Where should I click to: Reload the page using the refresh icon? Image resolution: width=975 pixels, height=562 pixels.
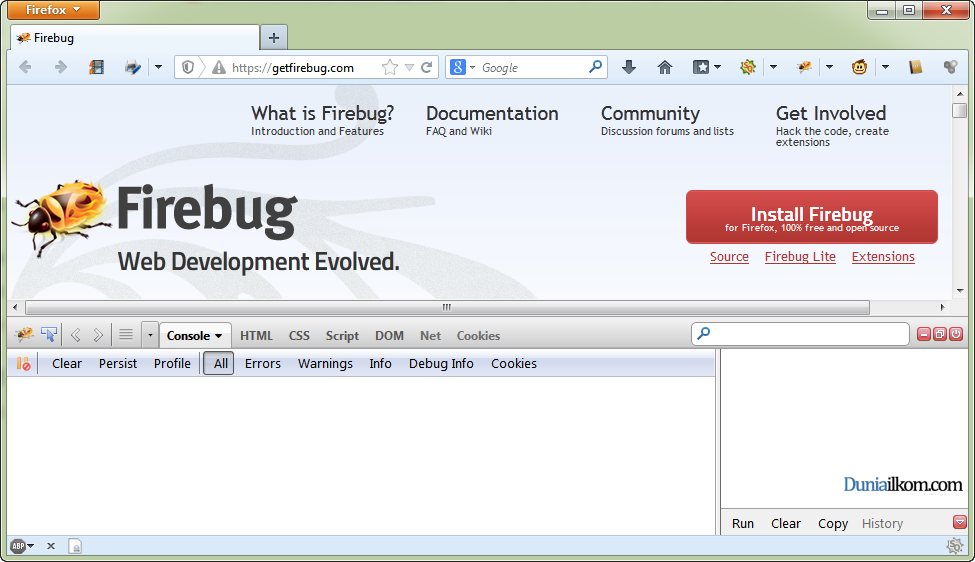click(427, 67)
